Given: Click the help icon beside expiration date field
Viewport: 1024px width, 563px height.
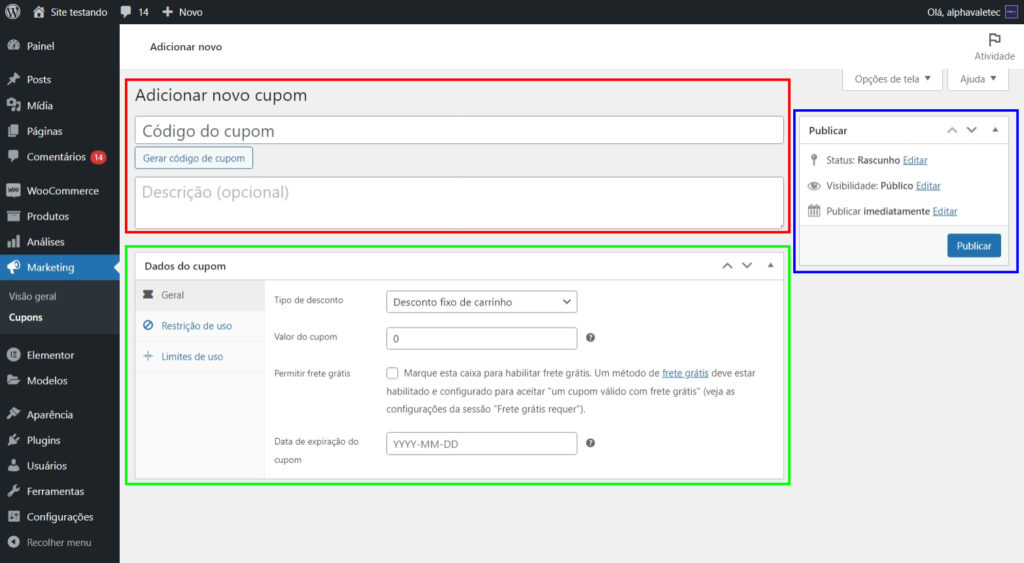Looking at the screenshot, I should pos(590,443).
